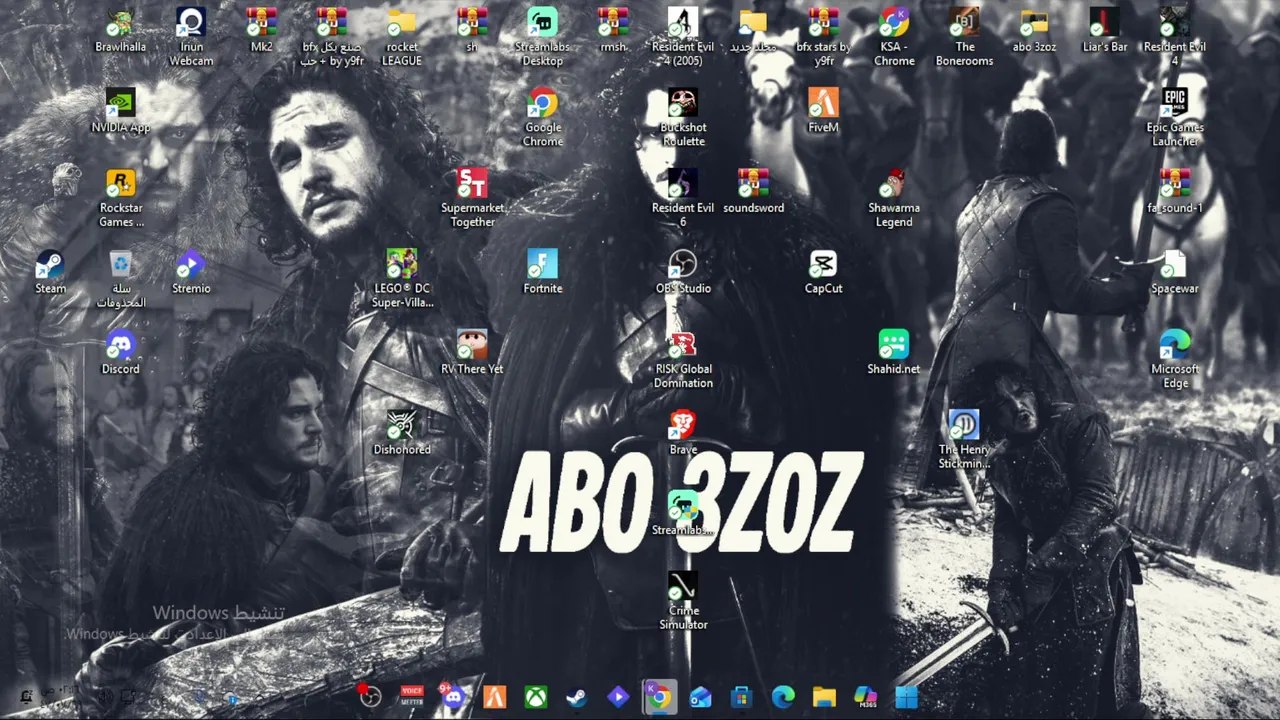Screen dimensions: 1280x720
Task: Open Steam from the taskbar
Action: 577,697
